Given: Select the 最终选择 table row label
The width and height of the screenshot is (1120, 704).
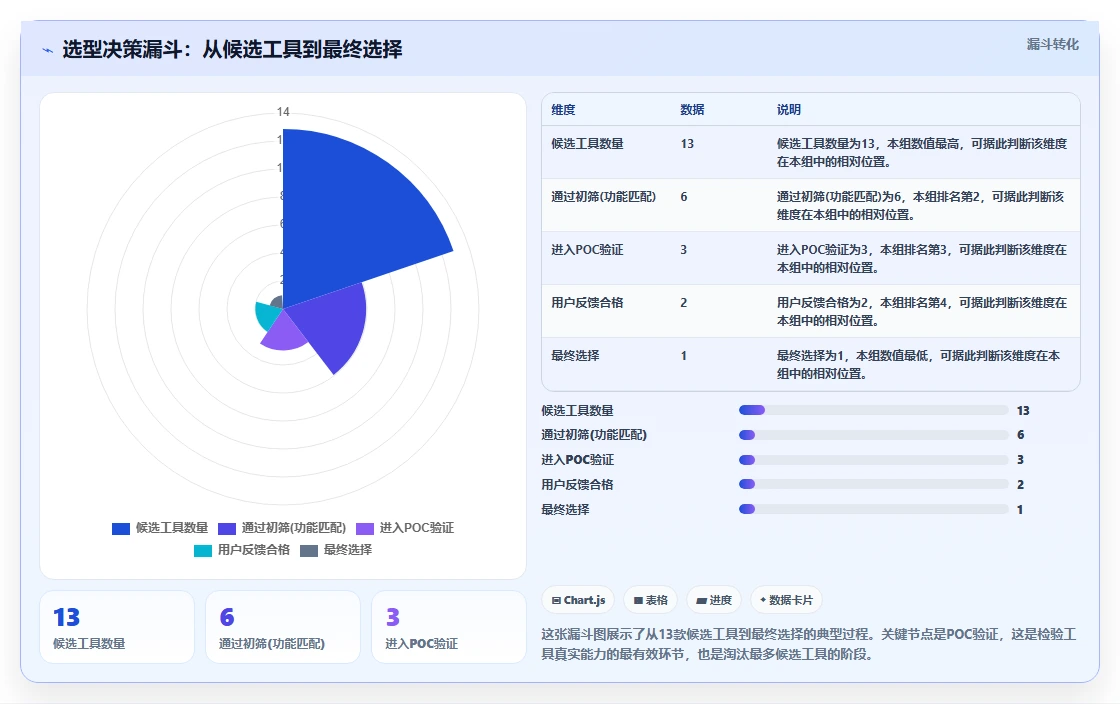Looking at the screenshot, I should [x=575, y=356].
